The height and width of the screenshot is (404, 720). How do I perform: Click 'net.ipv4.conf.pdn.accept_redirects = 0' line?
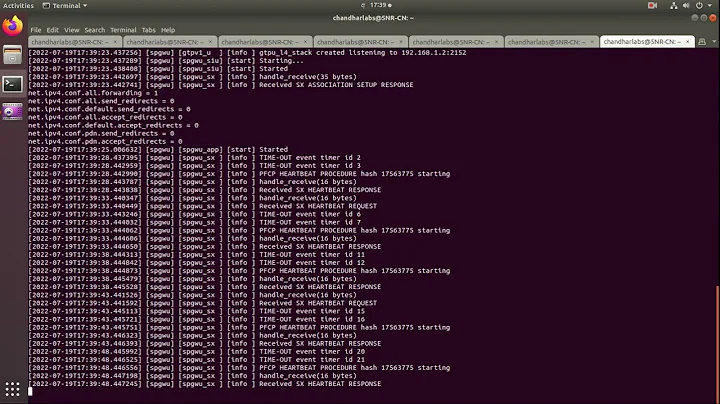click(x=105, y=141)
